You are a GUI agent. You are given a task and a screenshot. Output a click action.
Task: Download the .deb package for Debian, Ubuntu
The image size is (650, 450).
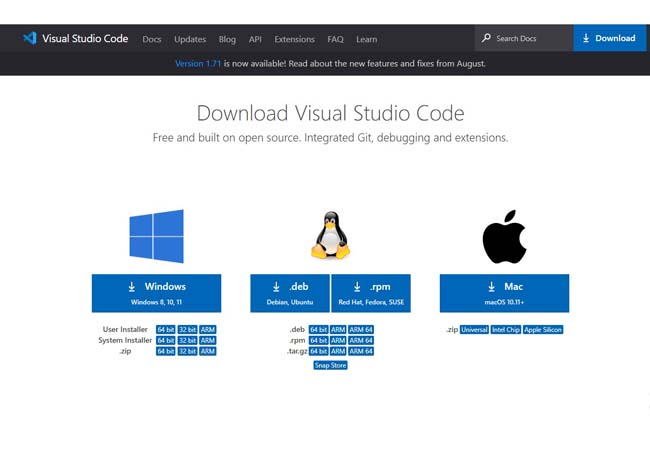coord(290,293)
